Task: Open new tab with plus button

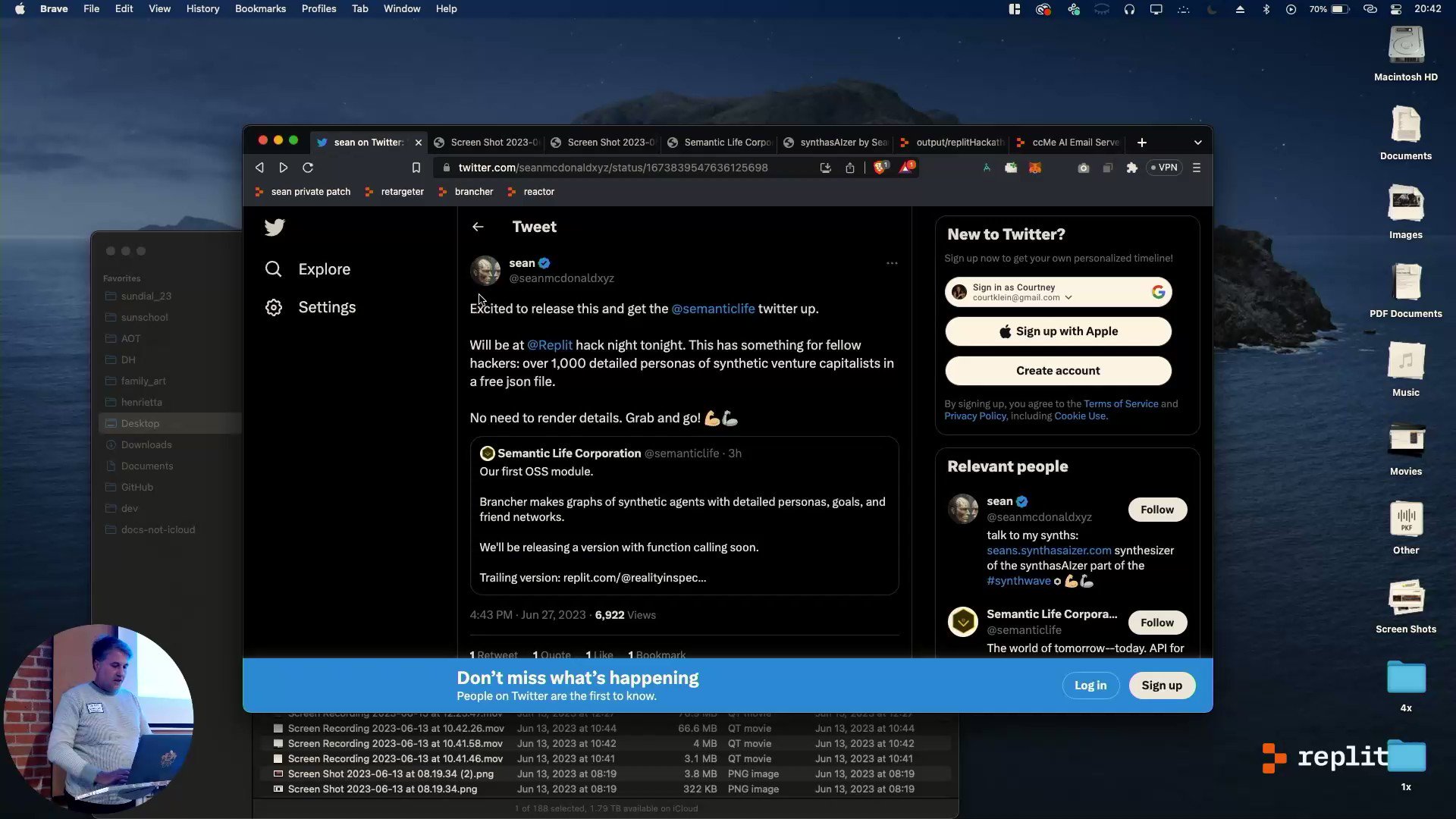Action: click(1142, 143)
